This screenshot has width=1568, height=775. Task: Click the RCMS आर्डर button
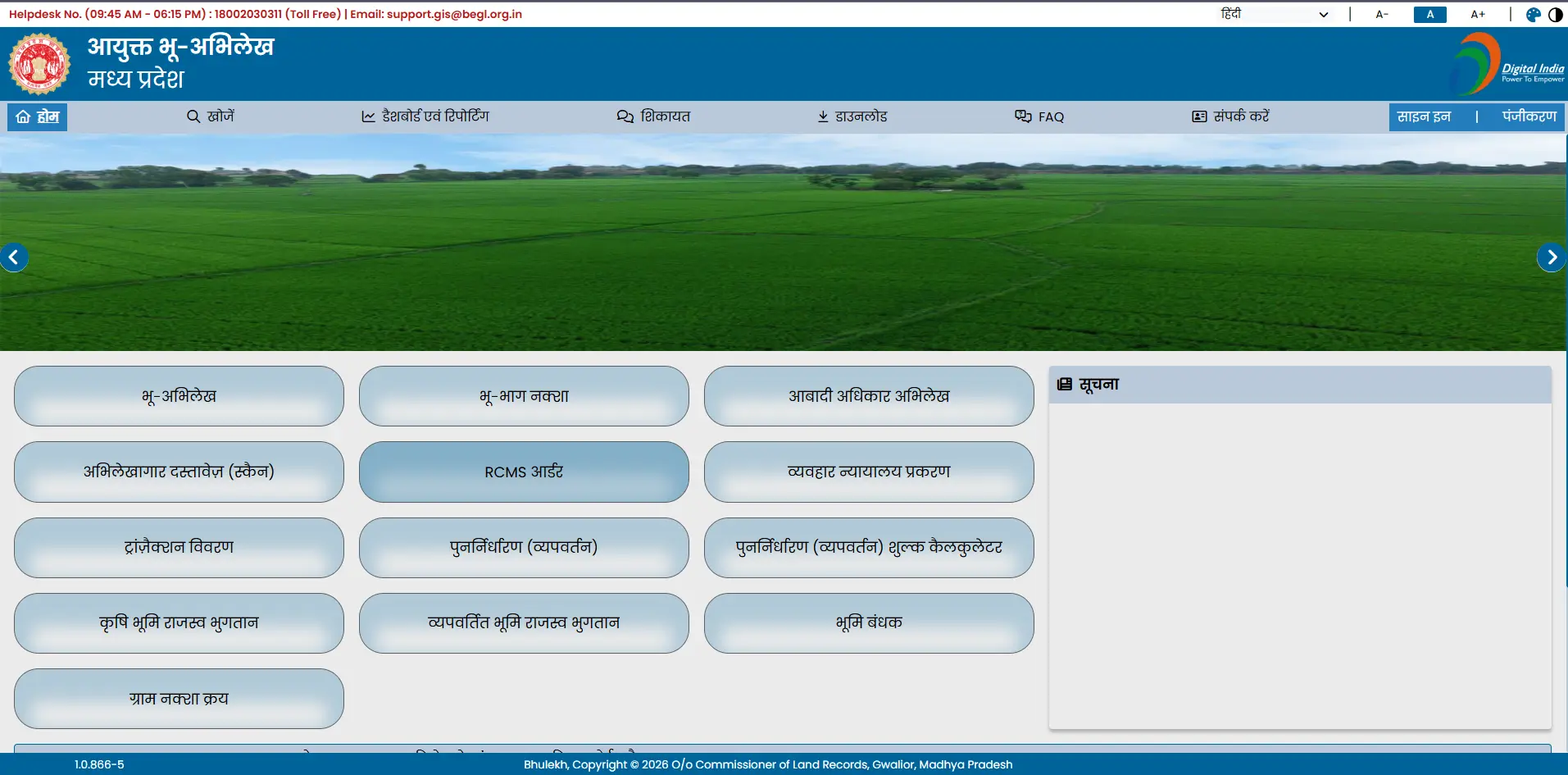[x=524, y=472]
